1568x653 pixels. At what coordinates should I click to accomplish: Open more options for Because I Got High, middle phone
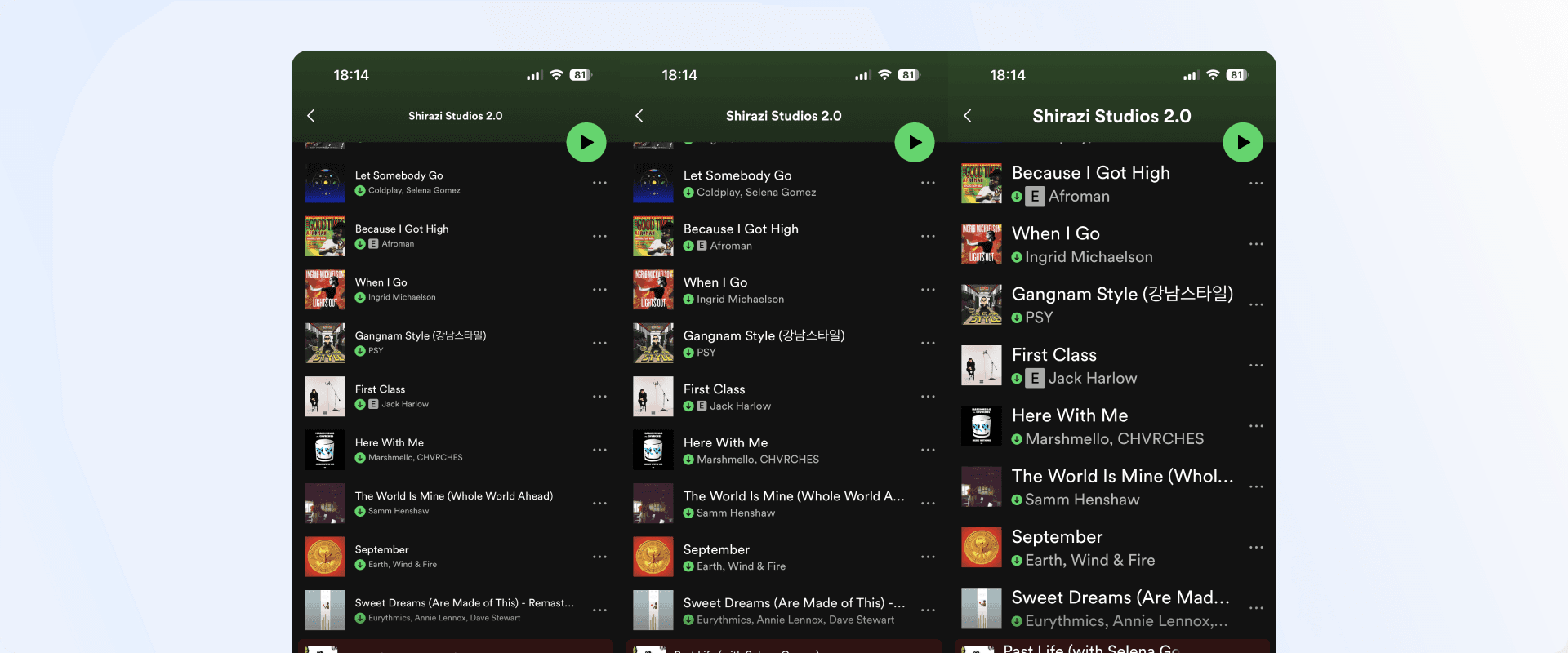(928, 236)
